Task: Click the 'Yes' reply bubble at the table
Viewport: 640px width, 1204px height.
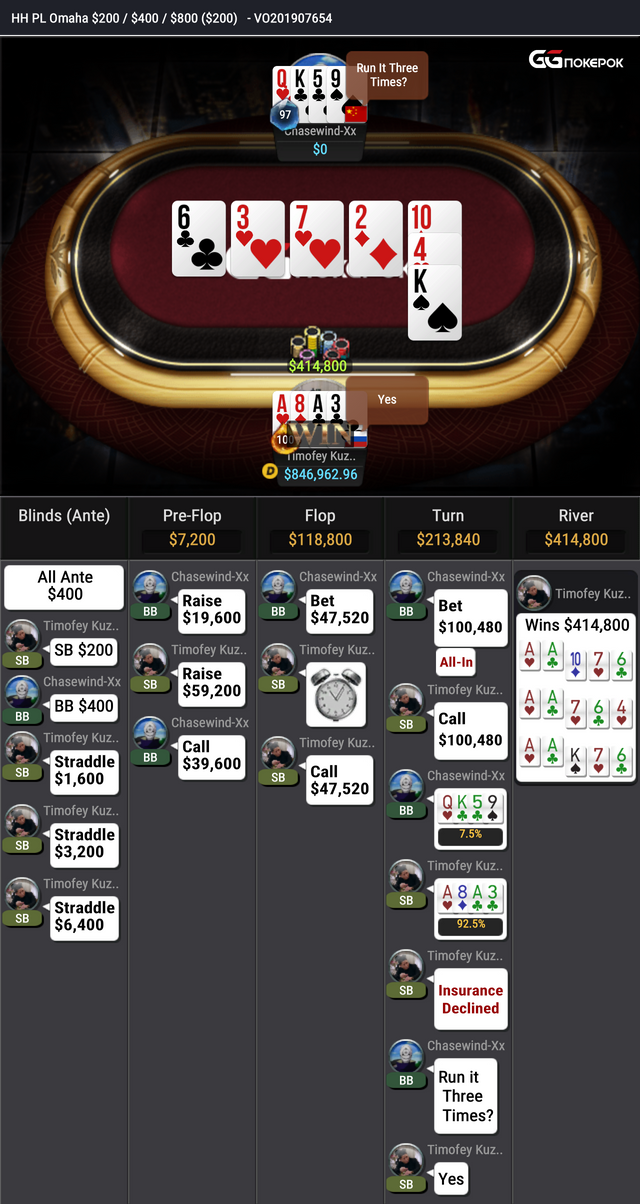Action: click(x=387, y=399)
